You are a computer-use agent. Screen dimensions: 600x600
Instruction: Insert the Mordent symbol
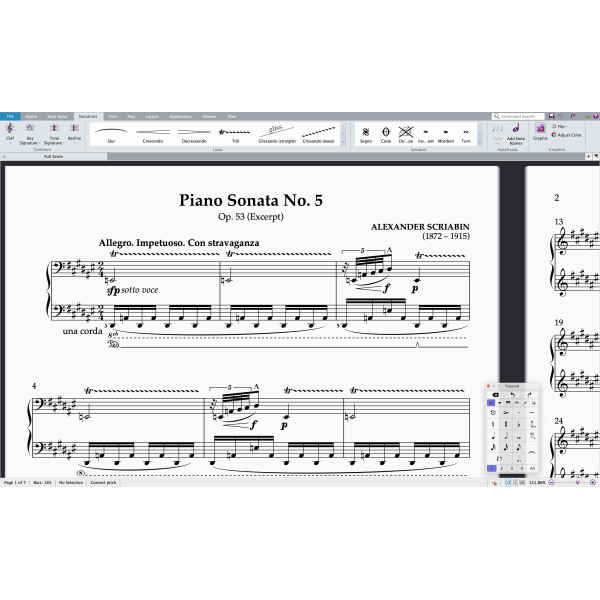tap(445, 135)
